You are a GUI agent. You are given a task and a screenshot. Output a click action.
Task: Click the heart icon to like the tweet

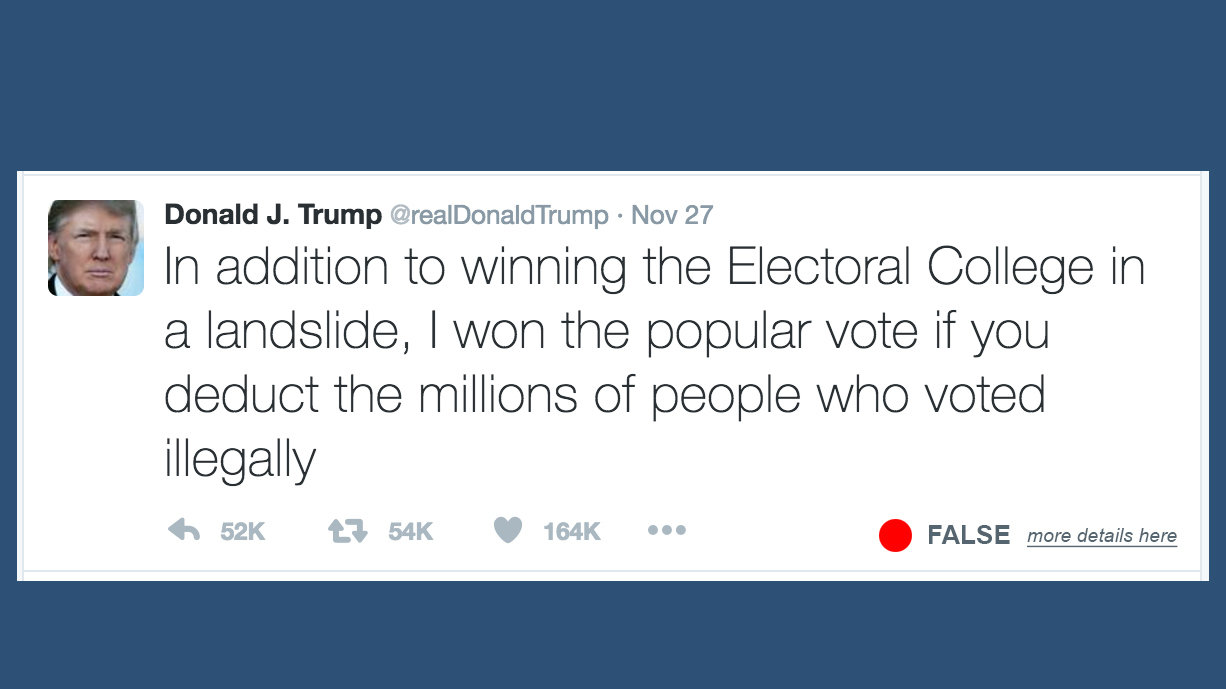coord(508,530)
